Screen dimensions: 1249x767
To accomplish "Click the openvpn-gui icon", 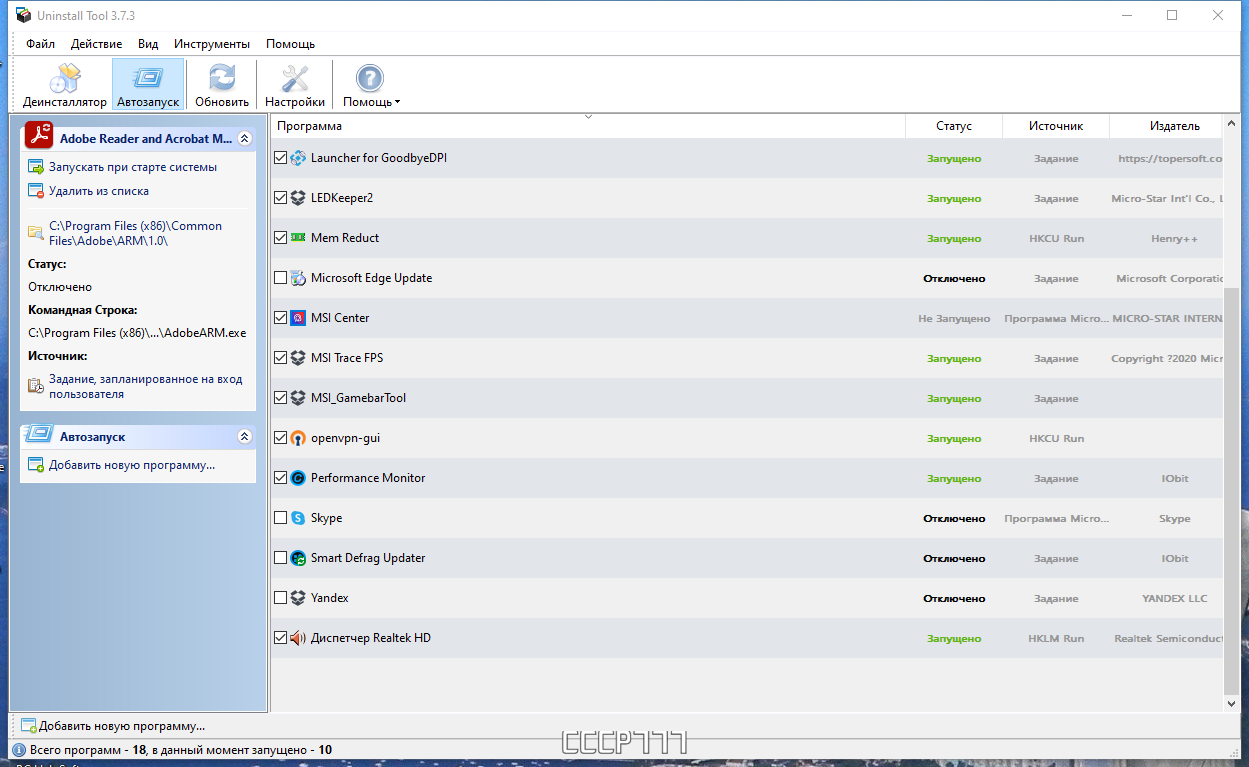I will point(298,438).
